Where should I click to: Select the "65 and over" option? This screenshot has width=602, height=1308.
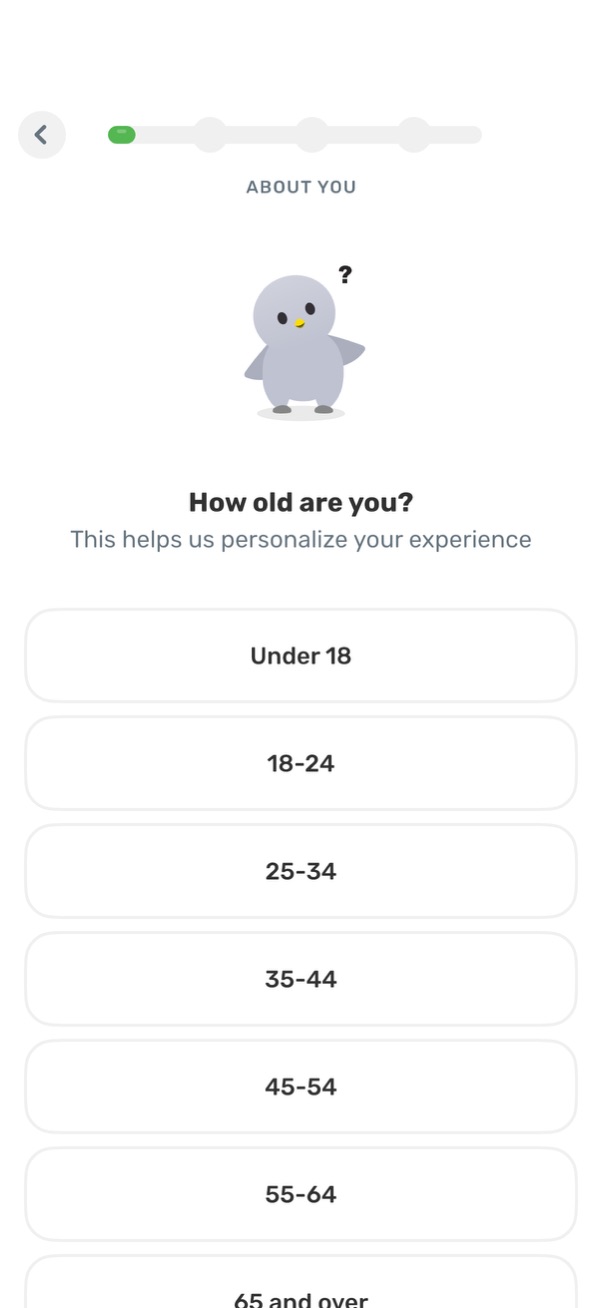(x=300, y=1295)
